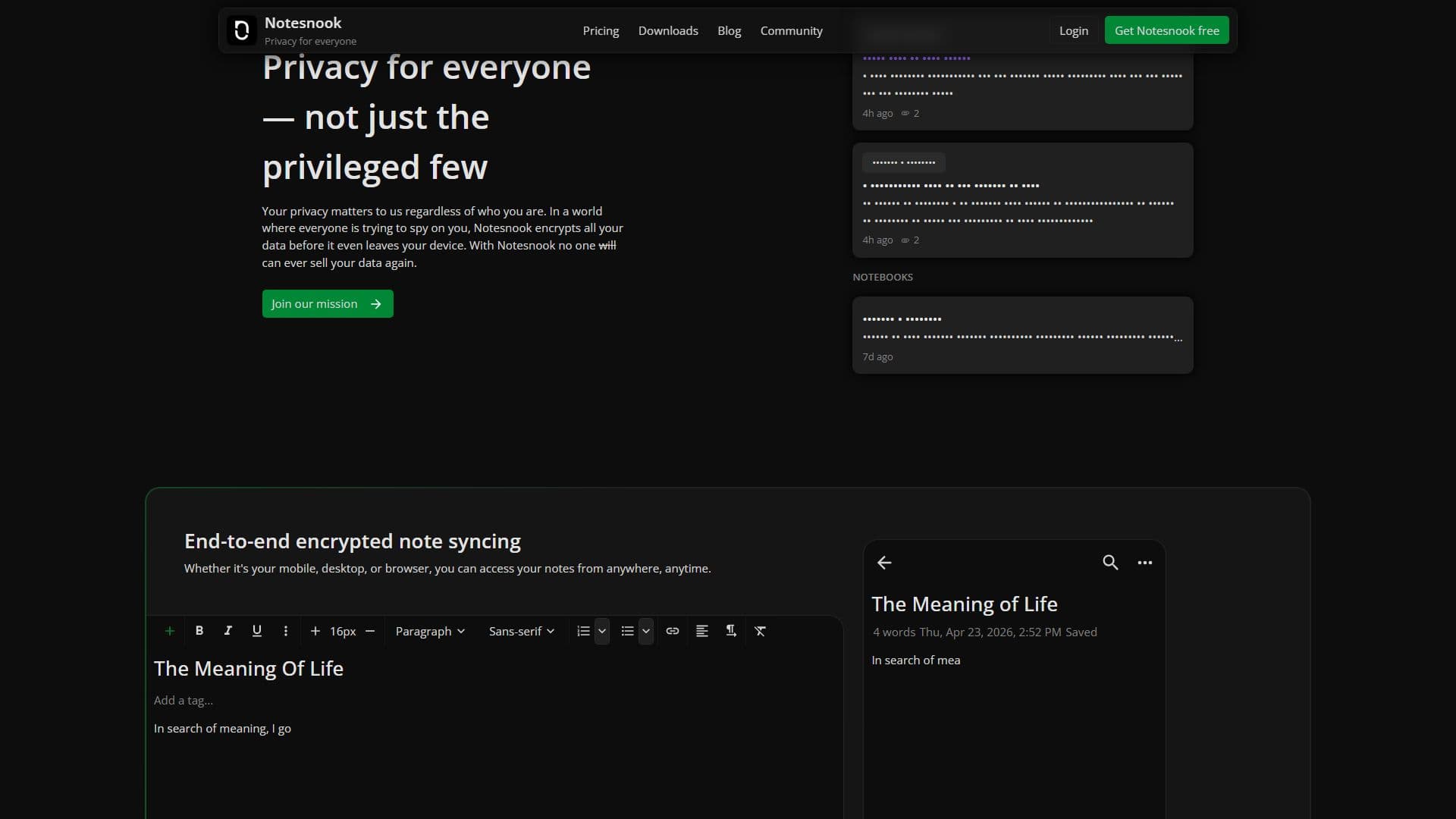This screenshot has width=1456, height=819.
Task: Open the Pricing page
Action: [601, 30]
